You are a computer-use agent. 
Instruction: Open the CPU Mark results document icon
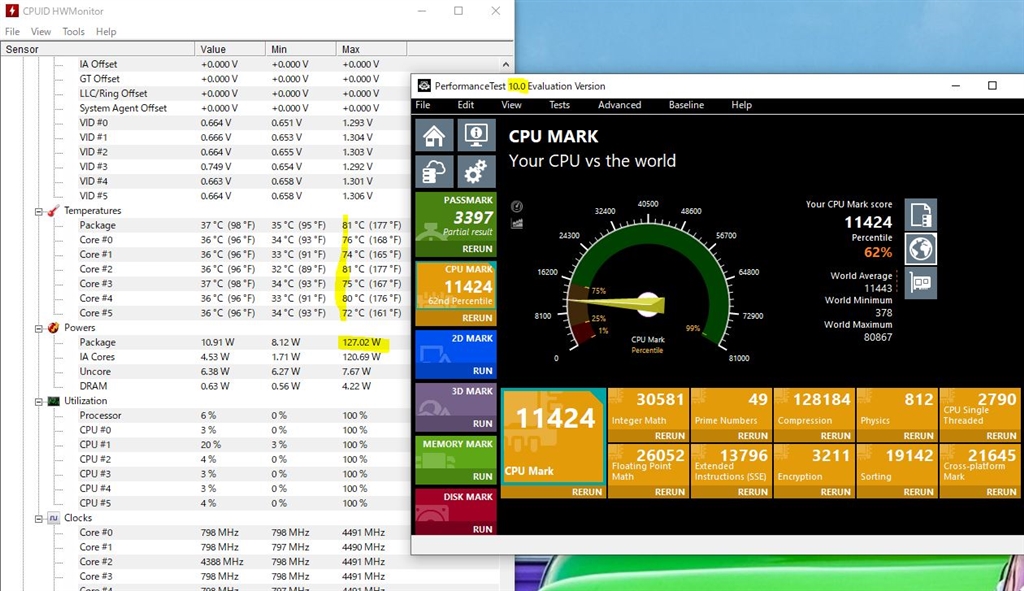click(920, 215)
